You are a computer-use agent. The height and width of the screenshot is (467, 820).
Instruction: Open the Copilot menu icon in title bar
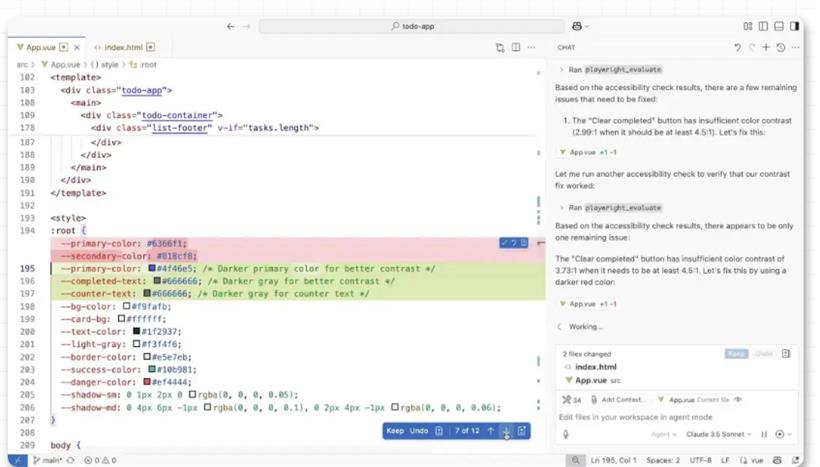[x=577, y=26]
